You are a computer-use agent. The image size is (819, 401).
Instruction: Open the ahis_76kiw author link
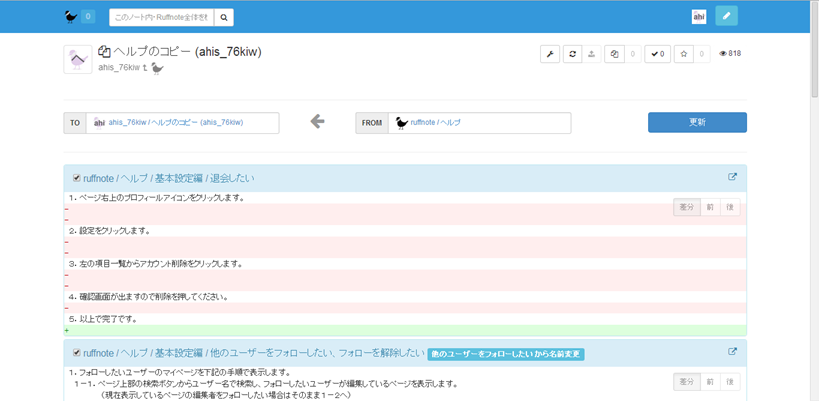(118, 68)
